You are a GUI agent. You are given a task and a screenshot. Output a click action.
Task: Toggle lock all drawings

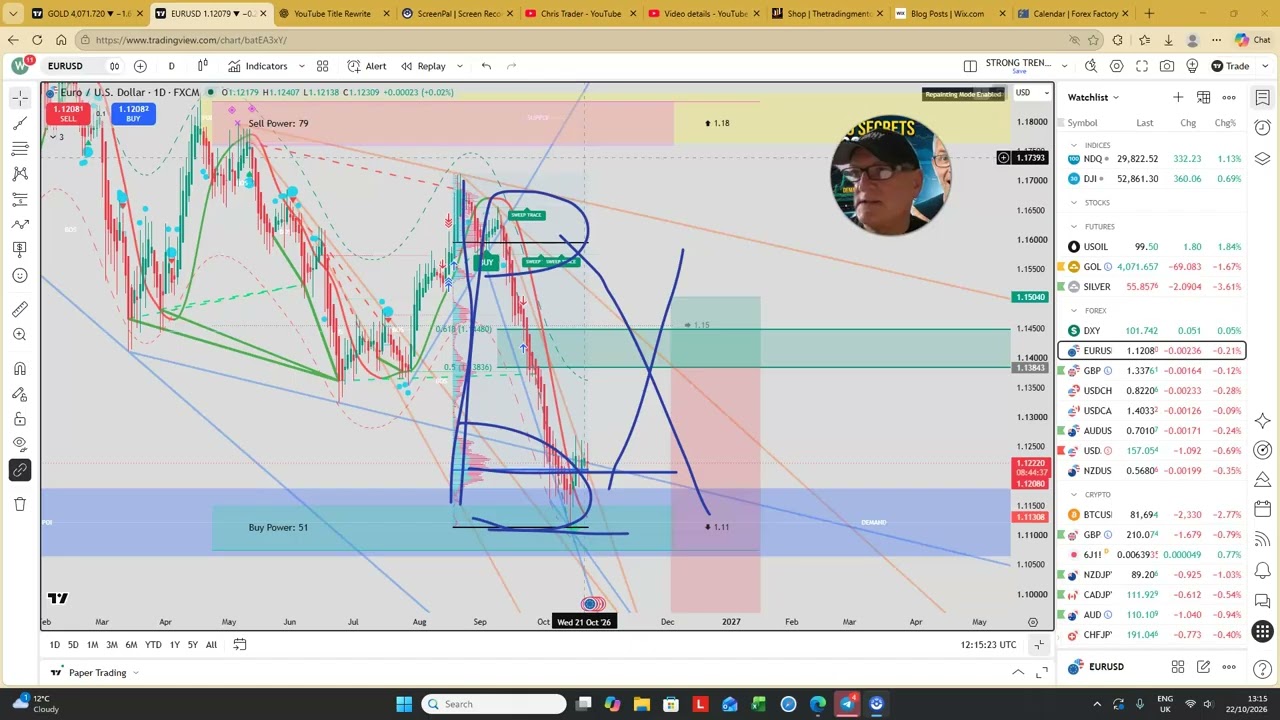(20, 419)
